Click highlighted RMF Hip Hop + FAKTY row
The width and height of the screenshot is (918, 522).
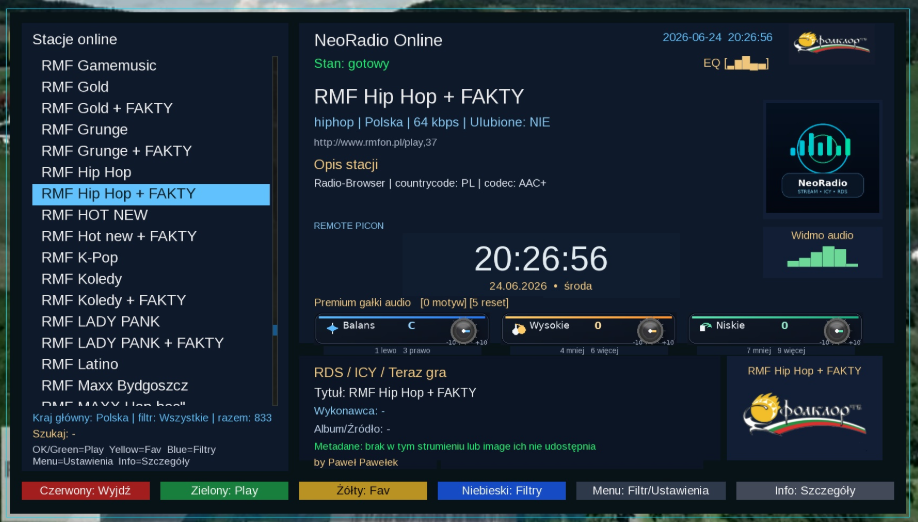(151, 194)
